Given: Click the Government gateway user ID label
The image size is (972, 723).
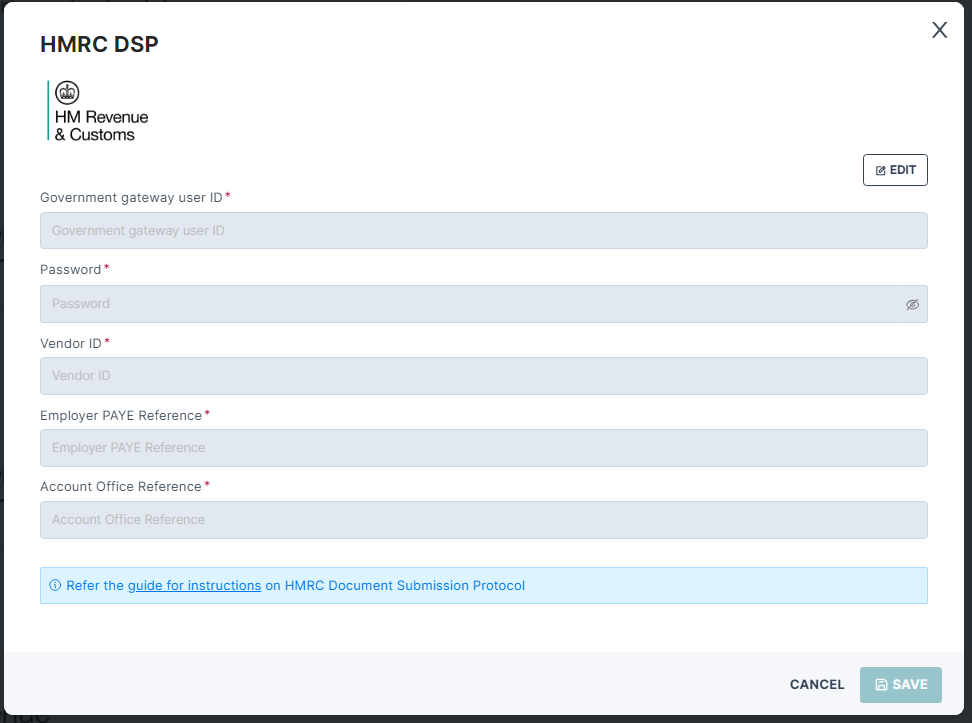Looking at the screenshot, I should point(131,197).
